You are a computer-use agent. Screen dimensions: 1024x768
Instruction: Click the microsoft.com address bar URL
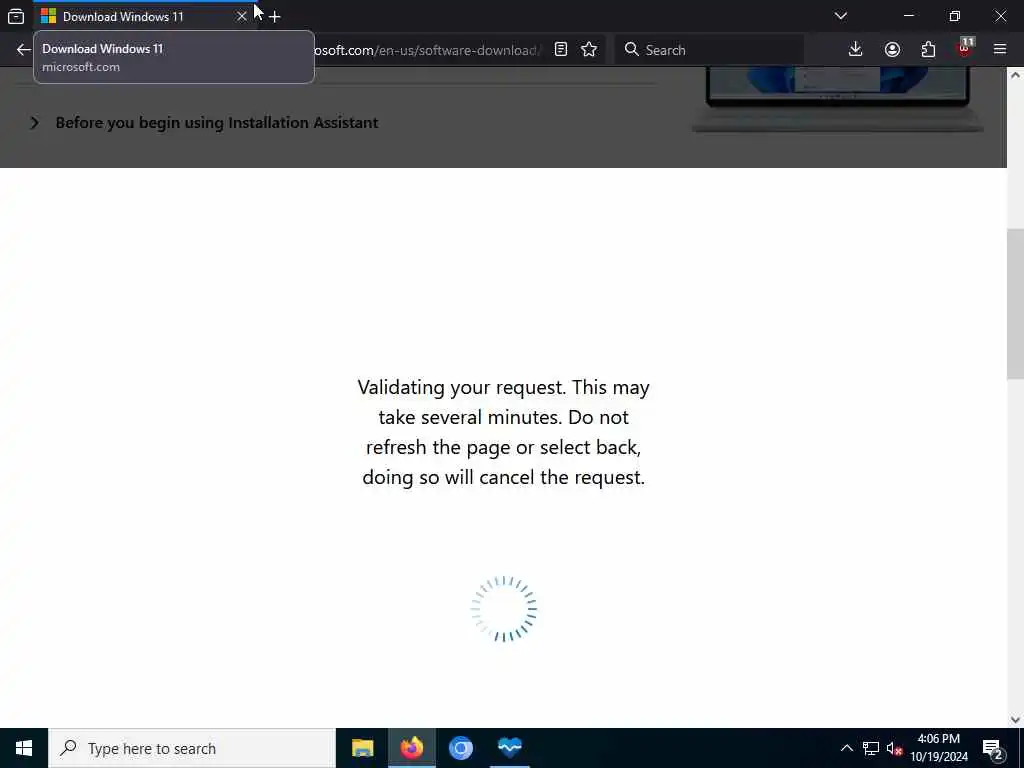click(x=426, y=50)
